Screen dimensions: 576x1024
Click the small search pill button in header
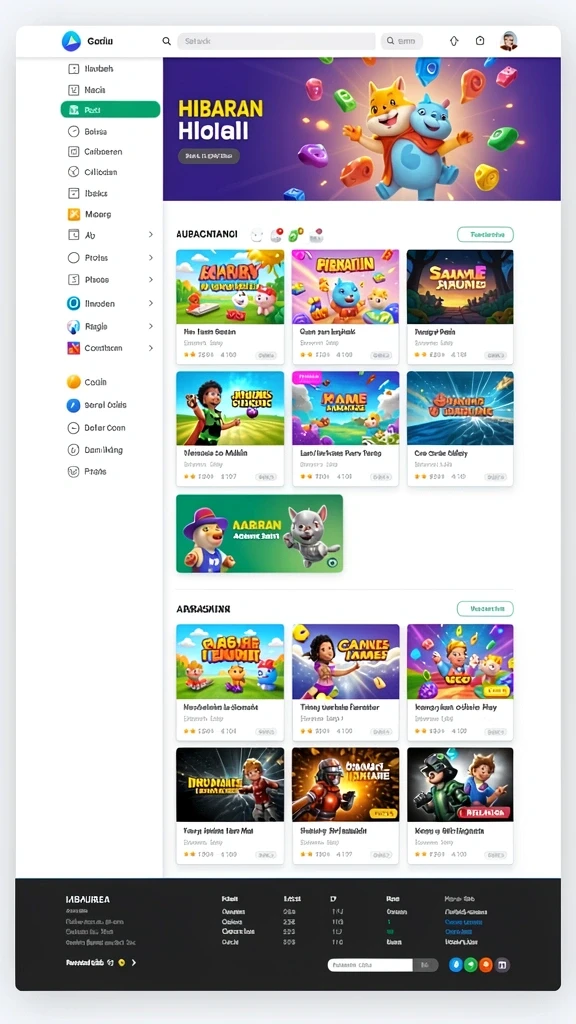coord(402,41)
